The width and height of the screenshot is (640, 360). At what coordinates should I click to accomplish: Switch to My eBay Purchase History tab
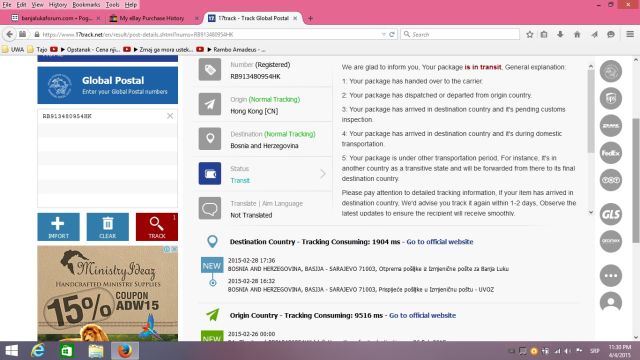(x=152, y=18)
